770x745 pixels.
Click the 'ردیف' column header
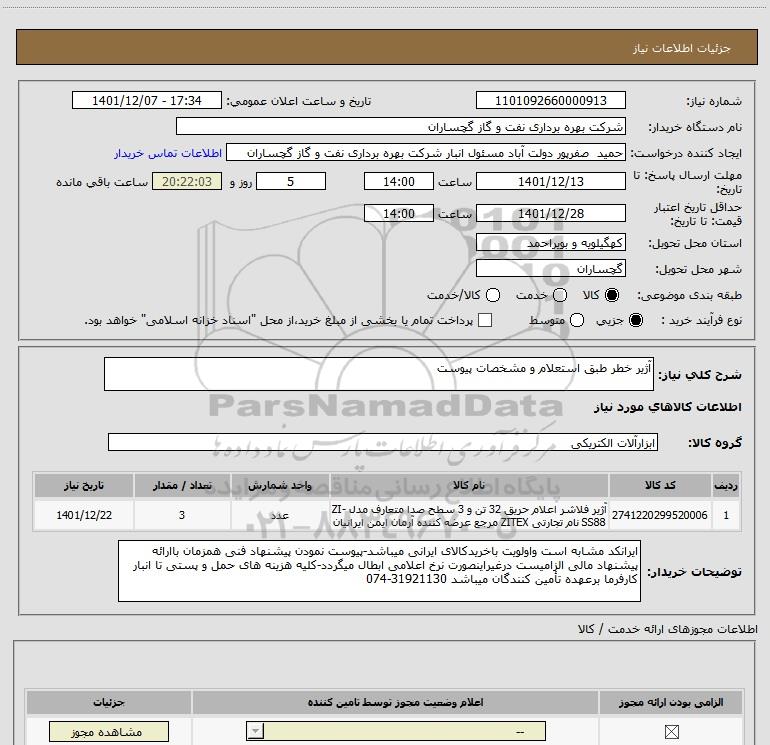coord(726,485)
